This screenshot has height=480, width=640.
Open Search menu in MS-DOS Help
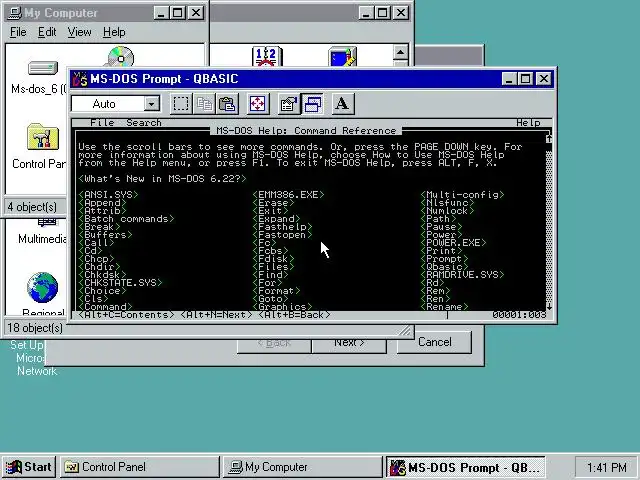(144, 123)
